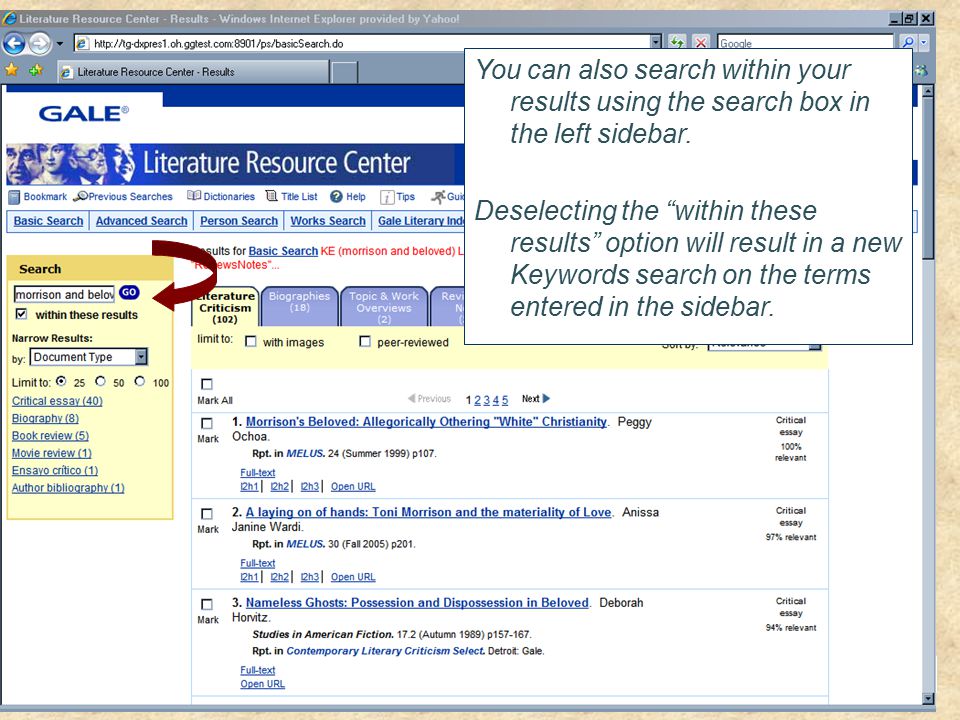
Task: Click the Internet Explorer title bar icon
Action: tap(9, 18)
